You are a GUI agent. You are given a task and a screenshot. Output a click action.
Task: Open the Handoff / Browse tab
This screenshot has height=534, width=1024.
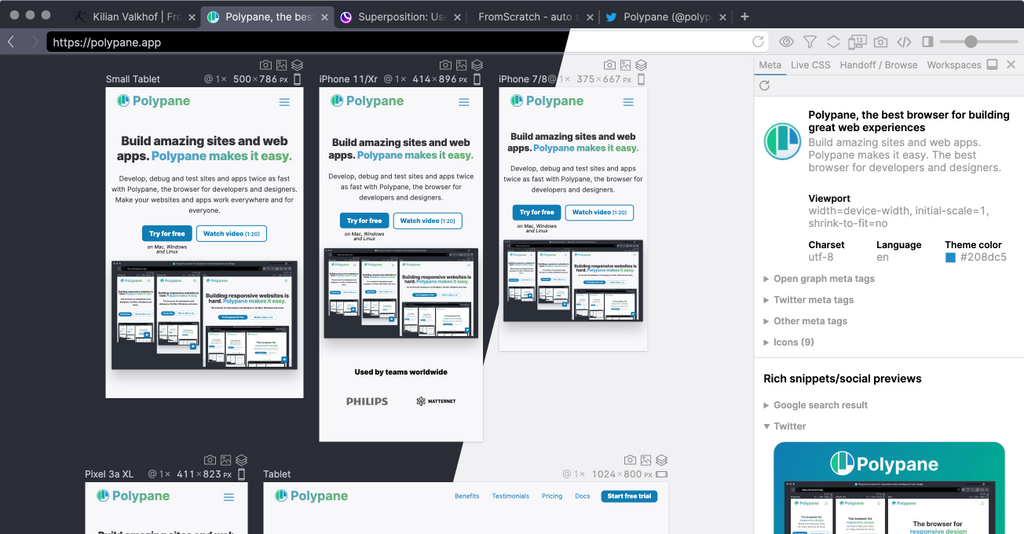[878, 65]
